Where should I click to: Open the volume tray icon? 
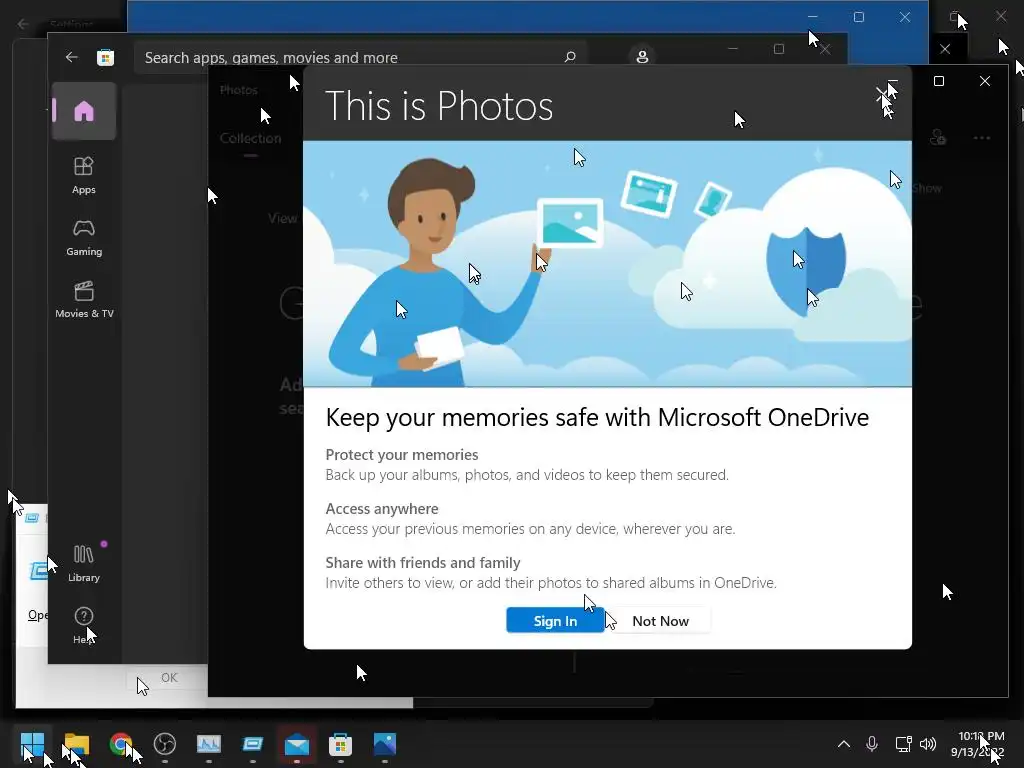(x=927, y=744)
